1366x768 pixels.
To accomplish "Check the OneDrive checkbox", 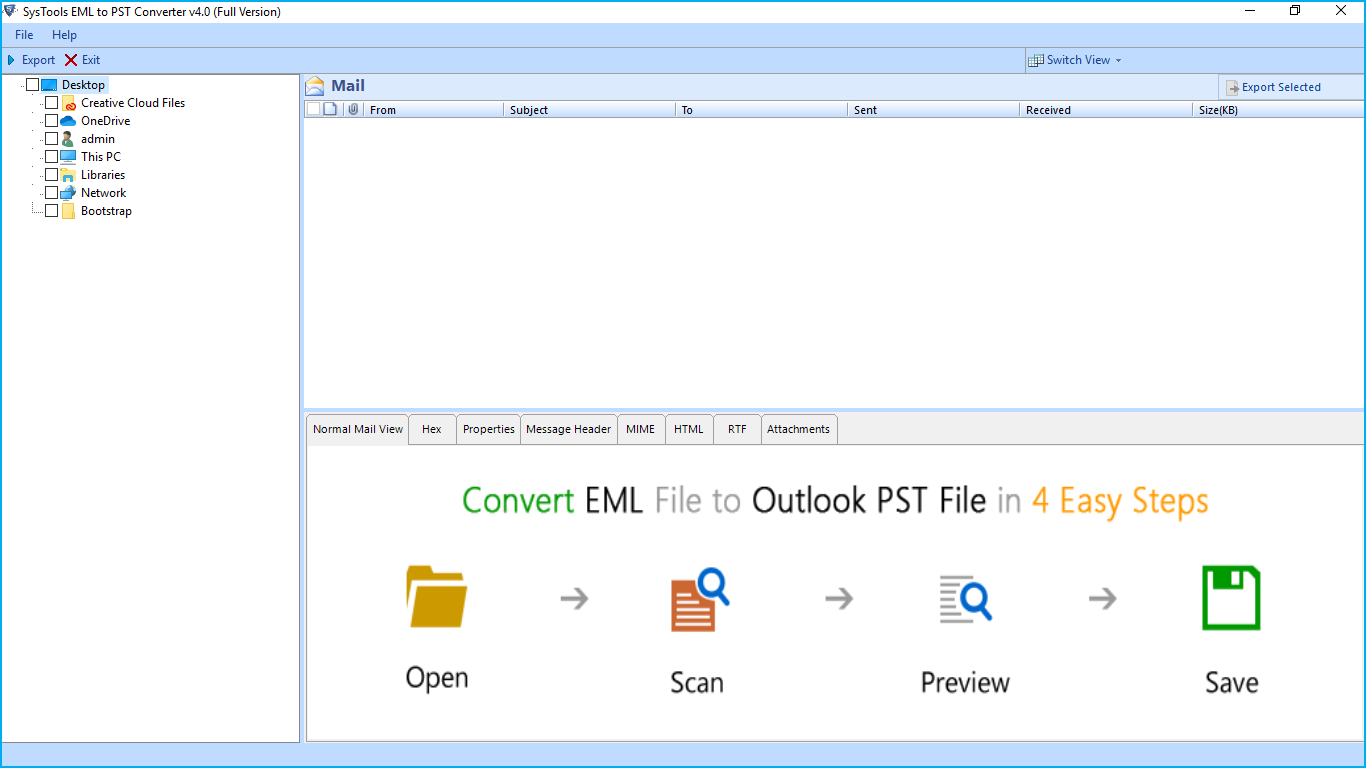I will pos(52,121).
